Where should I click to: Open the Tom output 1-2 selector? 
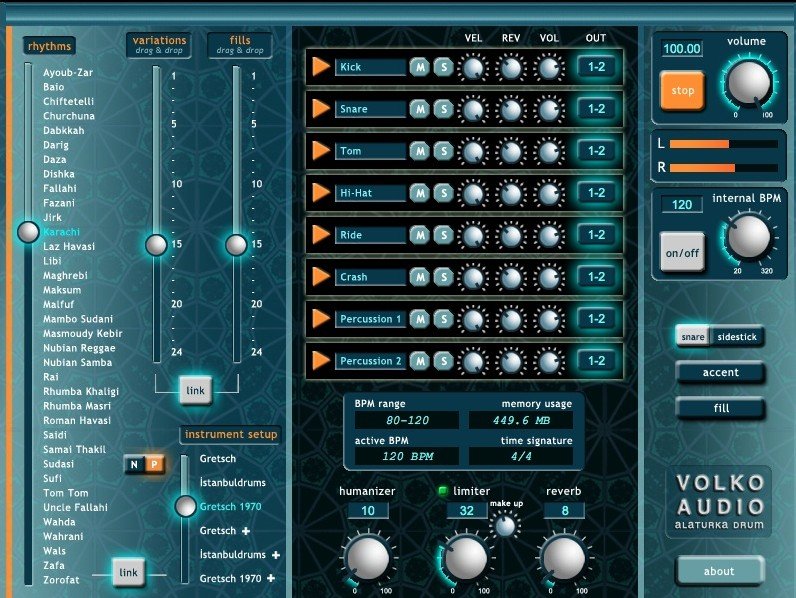point(597,151)
